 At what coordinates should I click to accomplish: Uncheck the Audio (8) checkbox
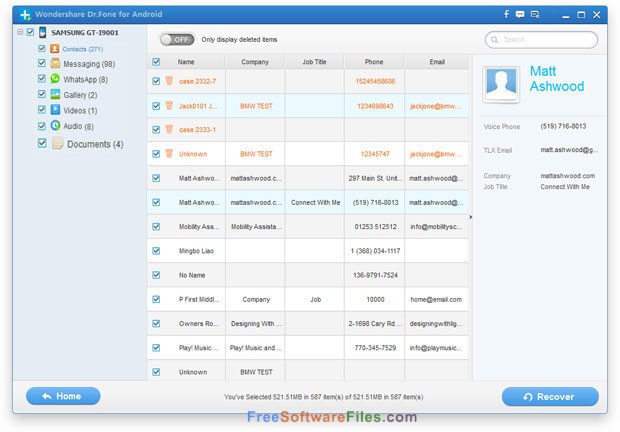click(42, 126)
